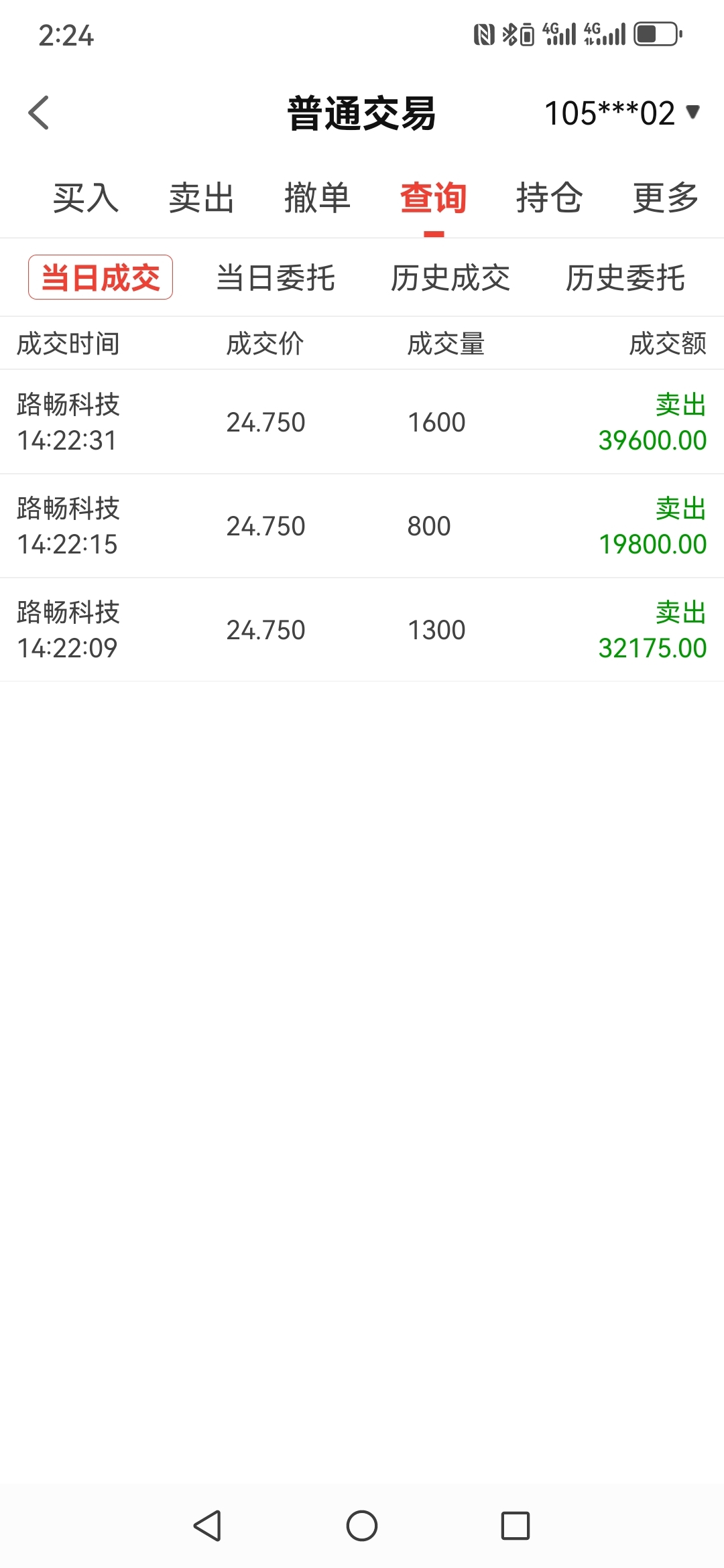Tap Android recent apps square
The height and width of the screenshot is (1568, 724).
pyautogui.click(x=516, y=1526)
